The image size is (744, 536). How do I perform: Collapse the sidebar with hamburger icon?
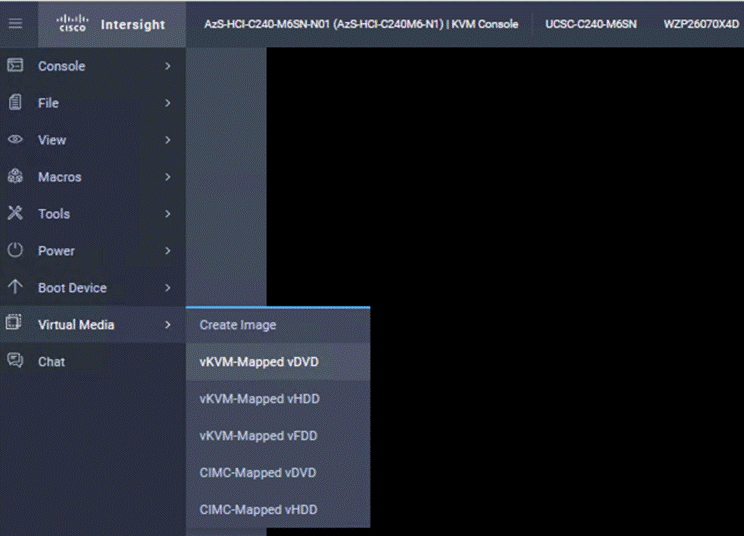tap(15, 23)
